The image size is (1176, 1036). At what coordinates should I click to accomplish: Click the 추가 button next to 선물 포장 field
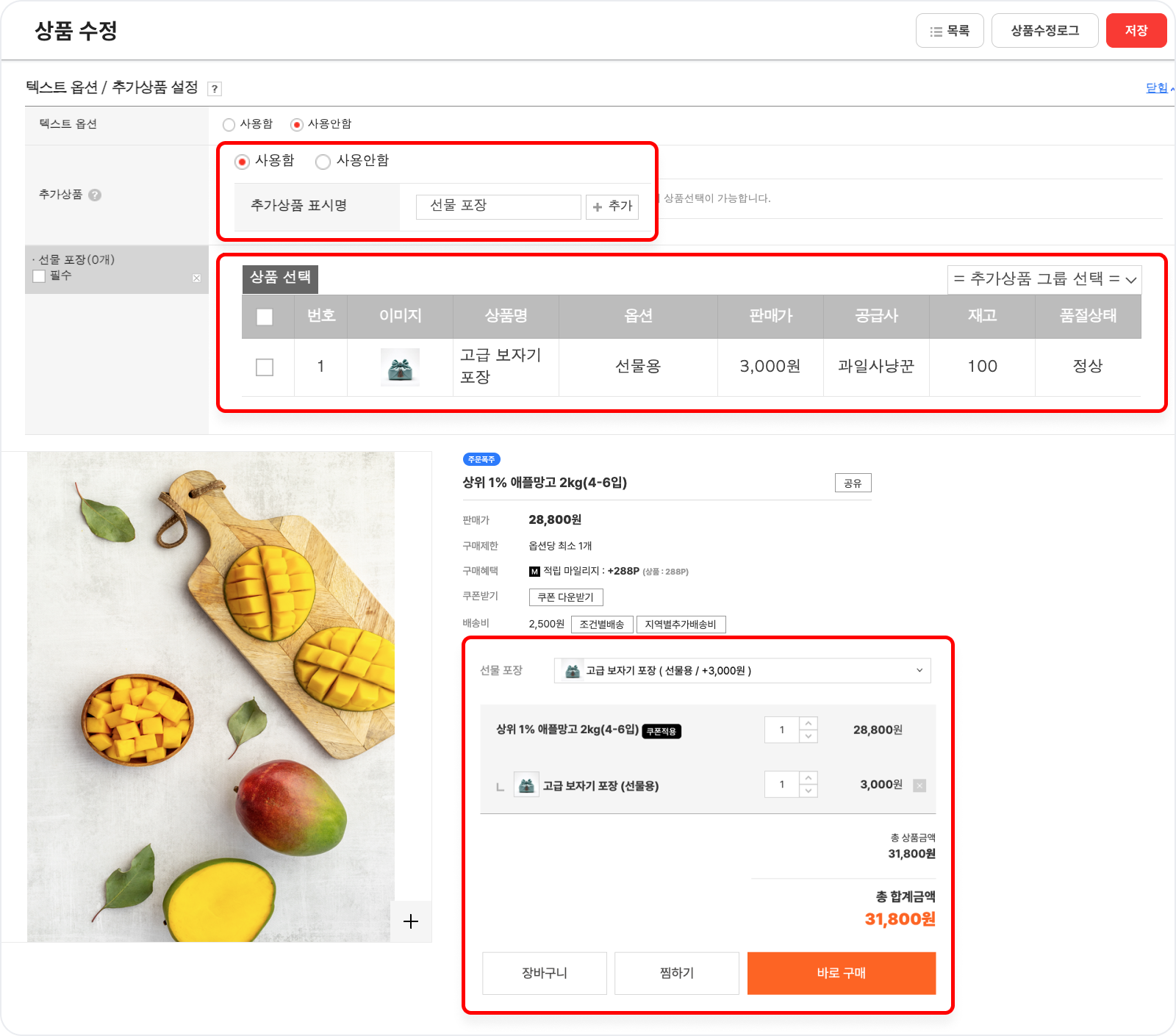tap(612, 206)
